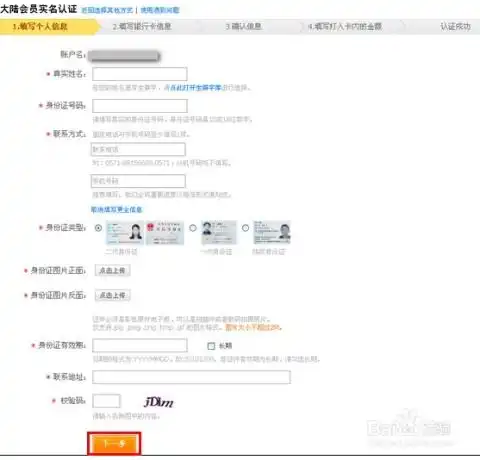The width and height of the screenshot is (480, 460).
Task: Click second-generation ID front sample image
Action: coord(125,232)
